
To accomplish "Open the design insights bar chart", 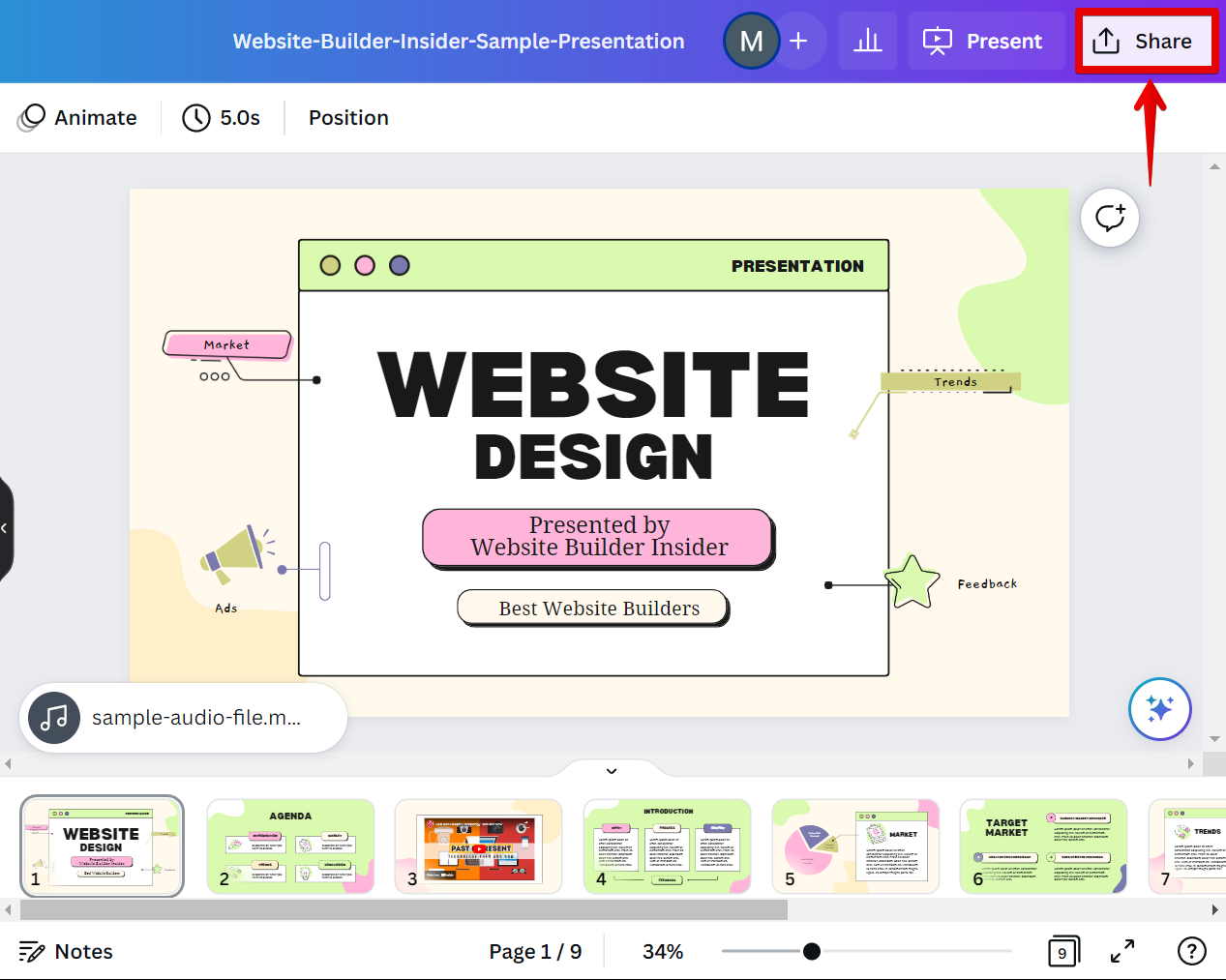I will 867,41.
